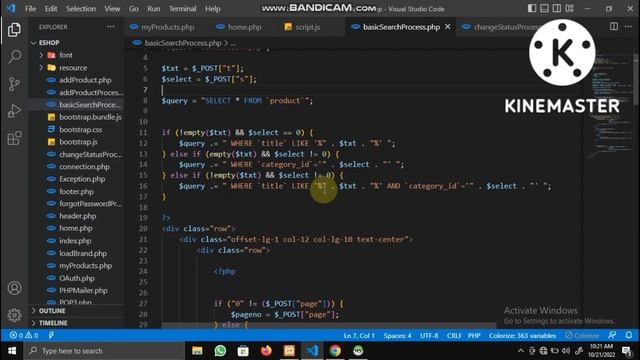The width and height of the screenshot is (640, 360).
Task: Open Exception.php in explorer
Action: tap(82, 179)
